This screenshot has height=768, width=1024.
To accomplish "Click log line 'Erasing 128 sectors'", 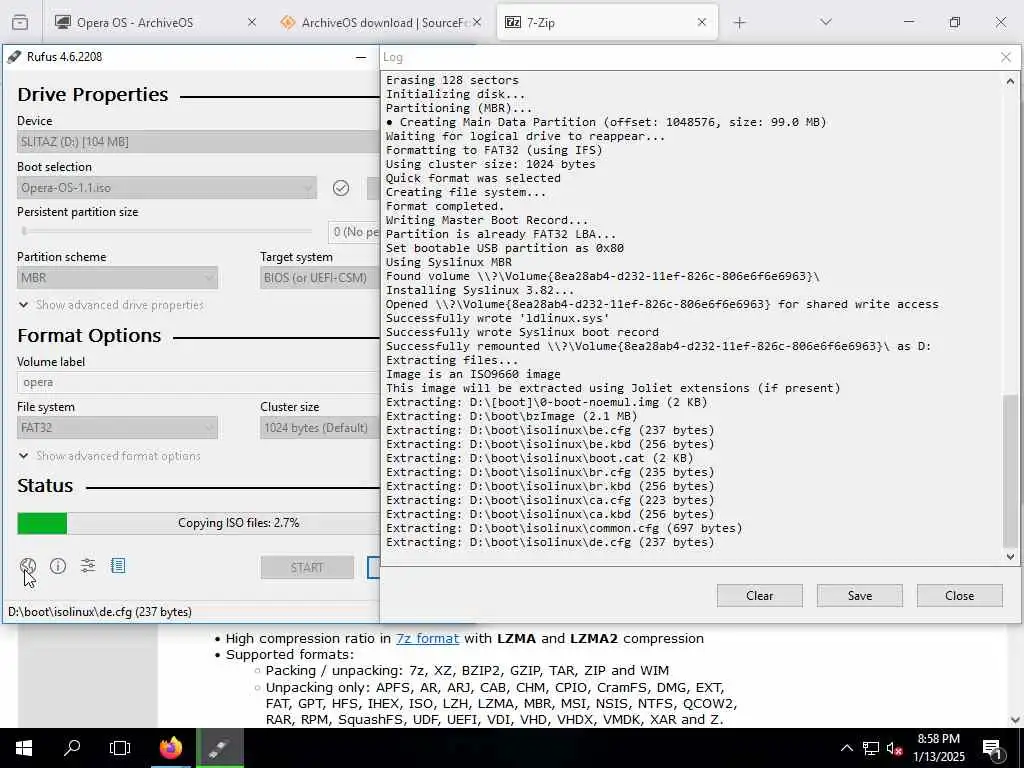I will click(452, 80).
